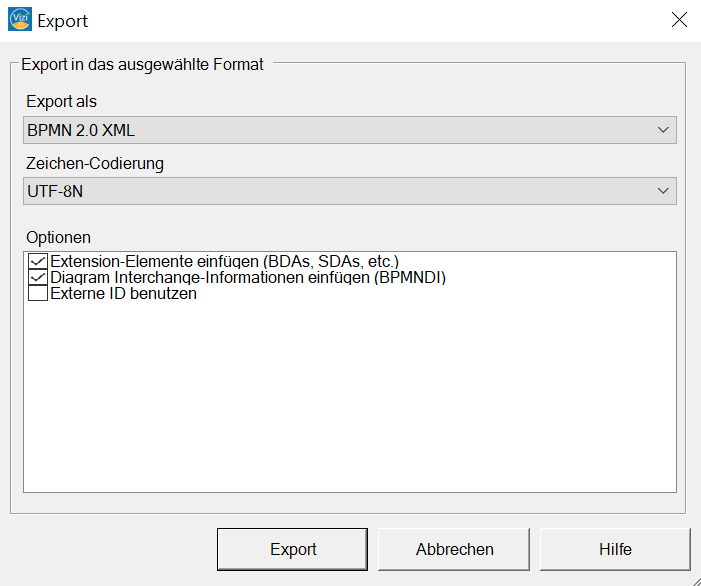Uncheck Diagram Interchange-Informationen einfügen checkbox
The image size is (701, 586).
pos(38,278)
